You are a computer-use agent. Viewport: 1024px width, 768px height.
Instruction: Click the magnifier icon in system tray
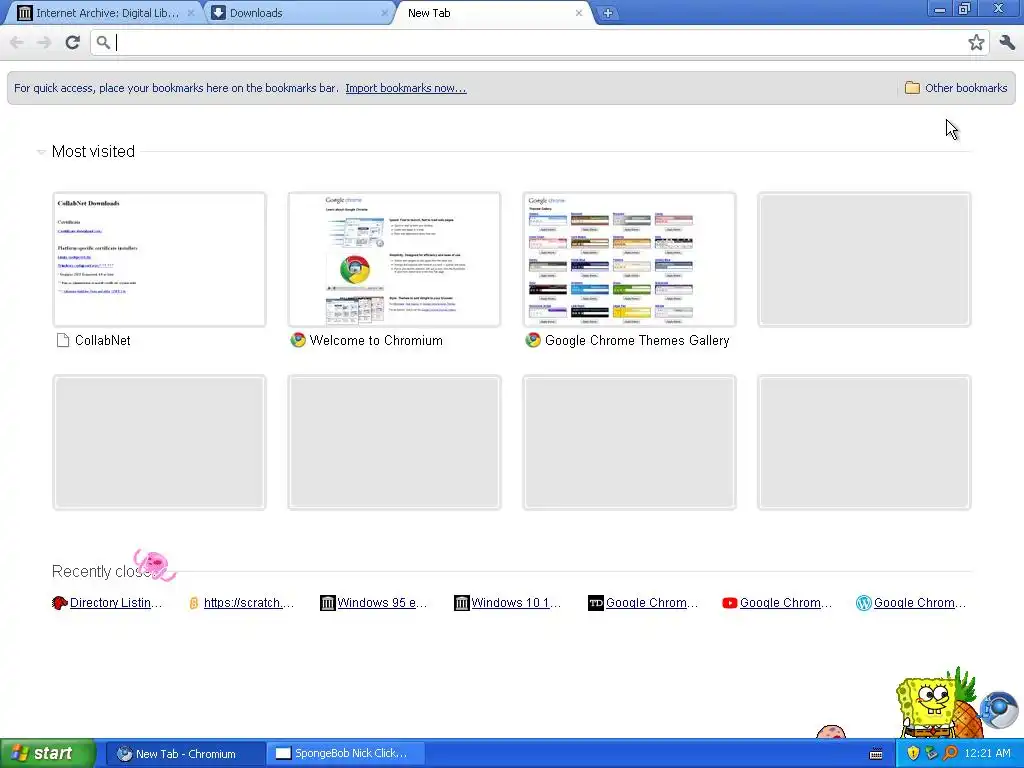[x=950, y=753]
